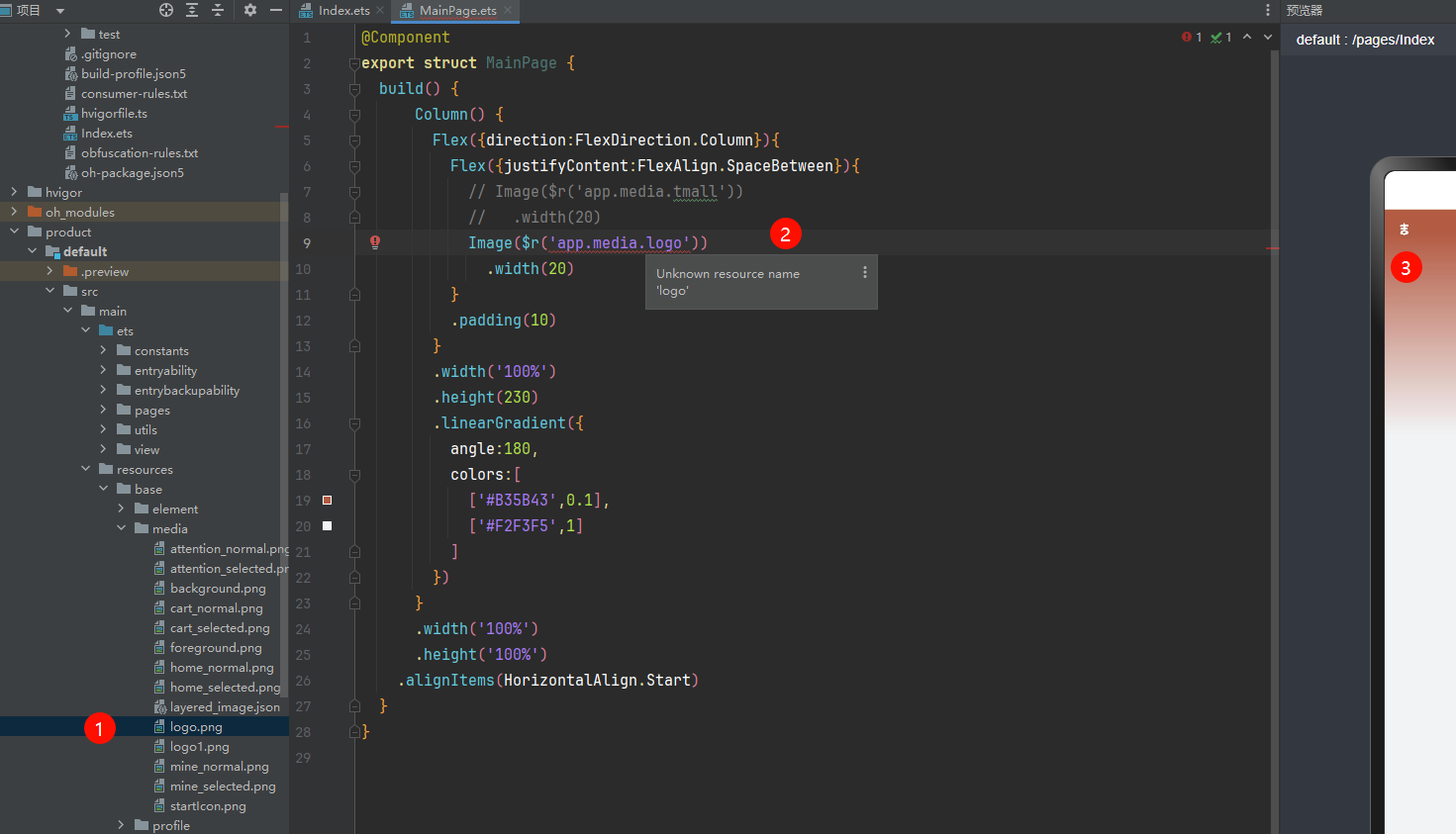The width and height of the screenshot is (1456, 834).
Task: Select the .gitignore file
Action: 109,53
